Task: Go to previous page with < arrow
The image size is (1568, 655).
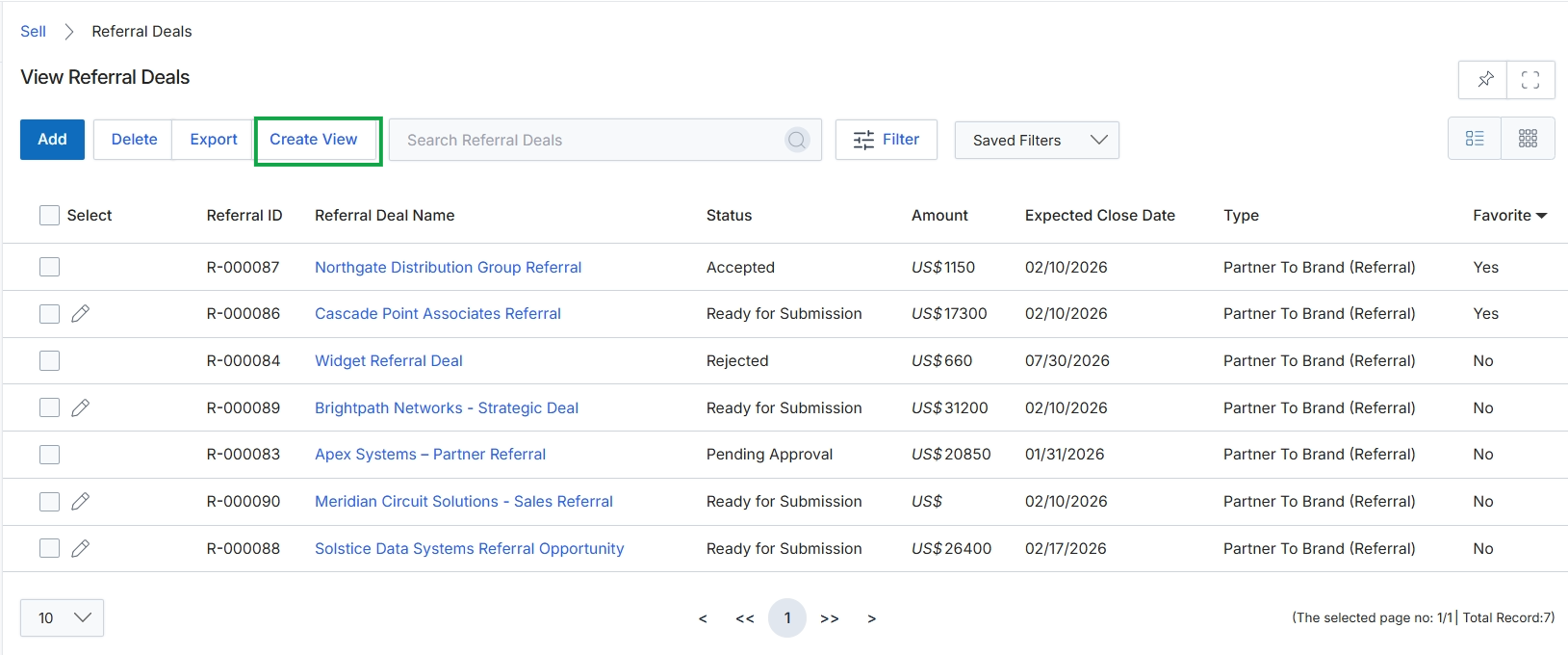Action: point(703,618)
